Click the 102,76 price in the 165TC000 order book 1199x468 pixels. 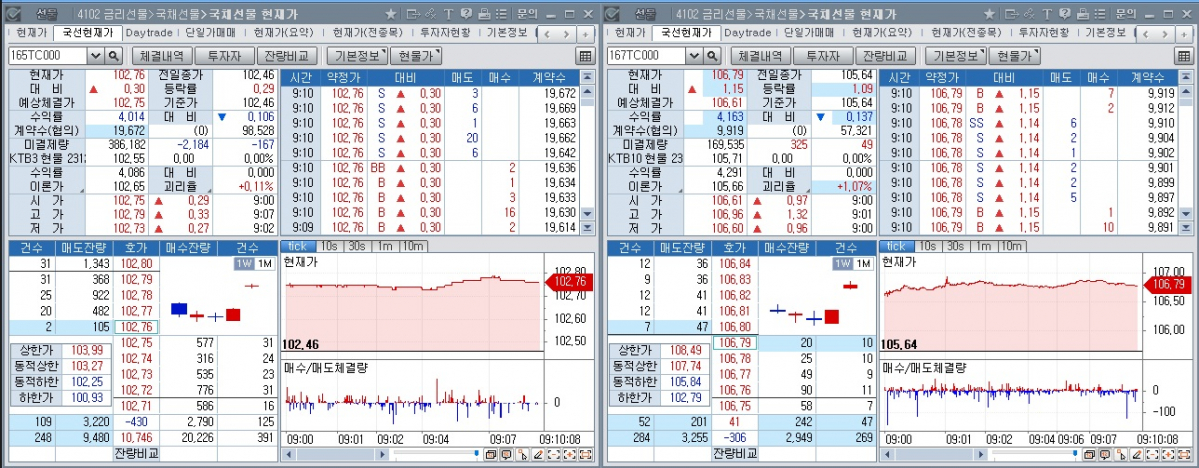(x=136, y=327)
